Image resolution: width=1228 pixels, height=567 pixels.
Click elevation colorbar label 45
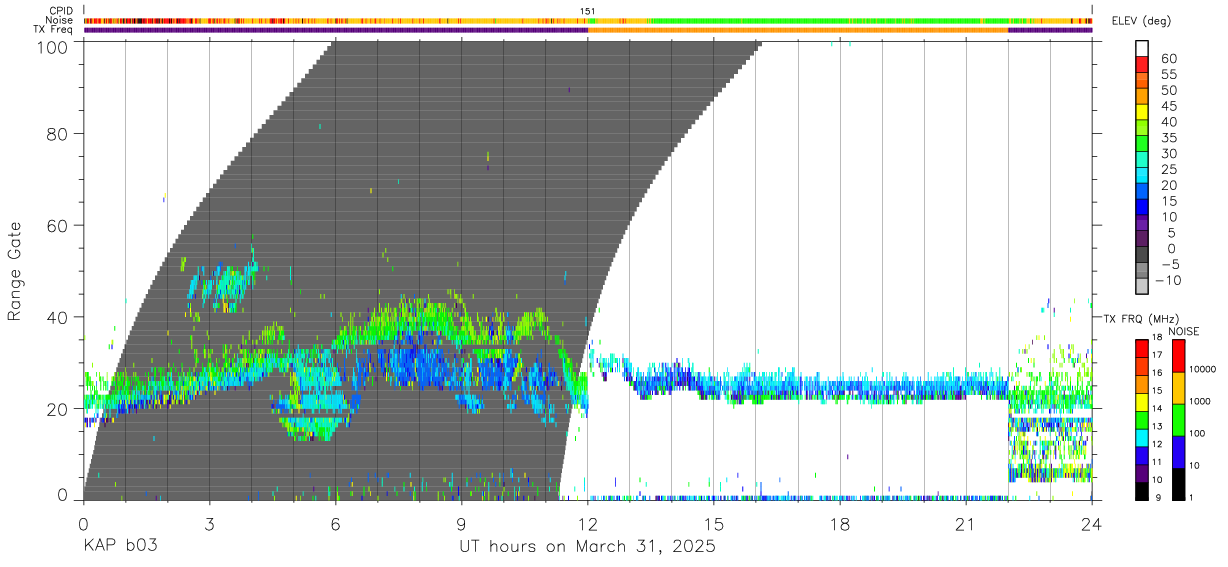click(1169, 106)
